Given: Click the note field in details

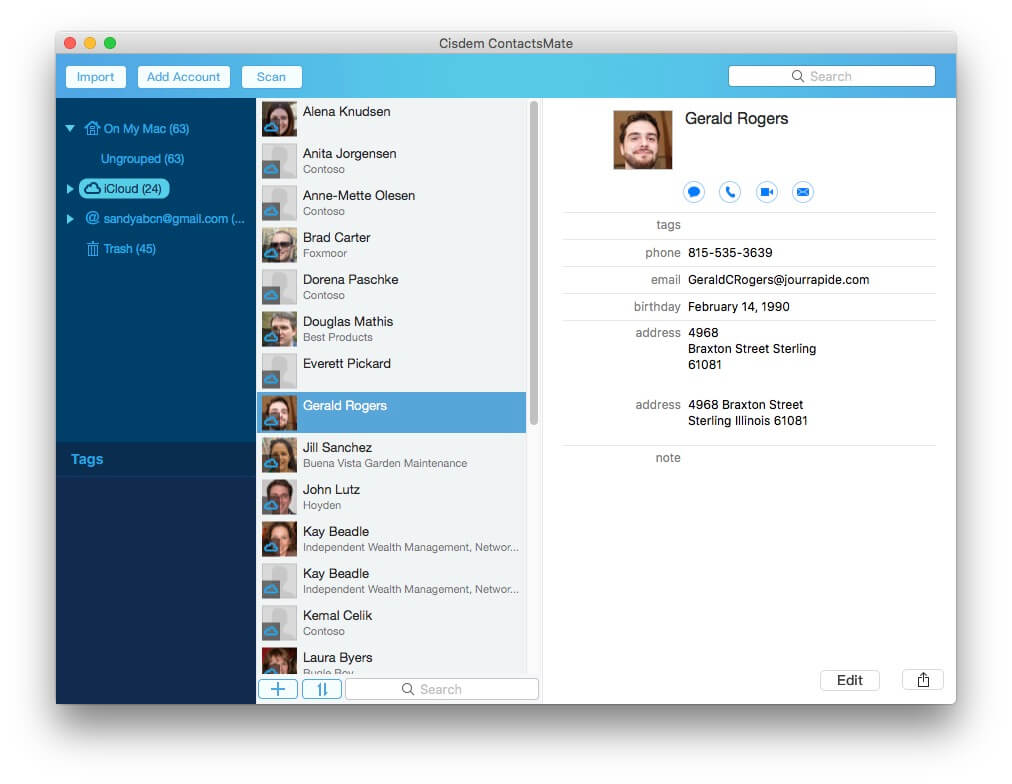Looking at the screenshot, I should (x=749, y=457).
